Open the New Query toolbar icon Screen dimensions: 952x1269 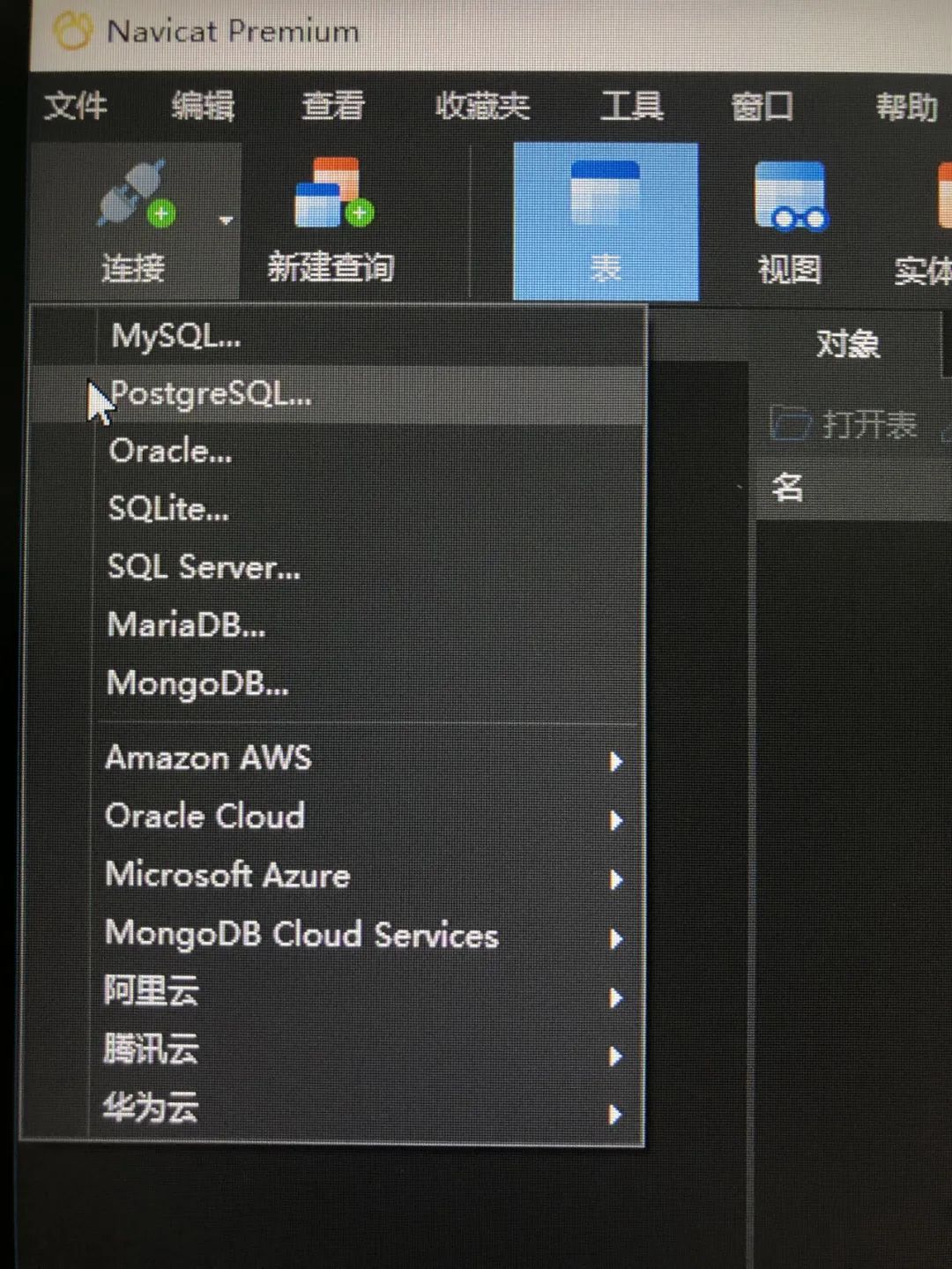point(333,192)
